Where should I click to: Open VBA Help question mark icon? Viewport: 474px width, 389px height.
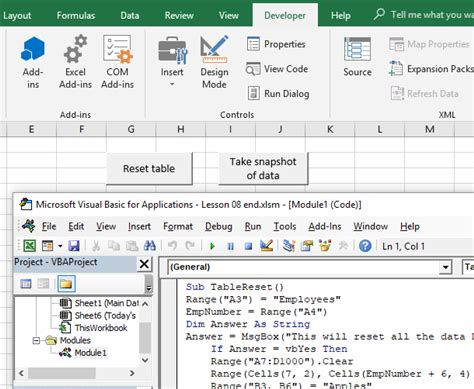pos(365,246)
